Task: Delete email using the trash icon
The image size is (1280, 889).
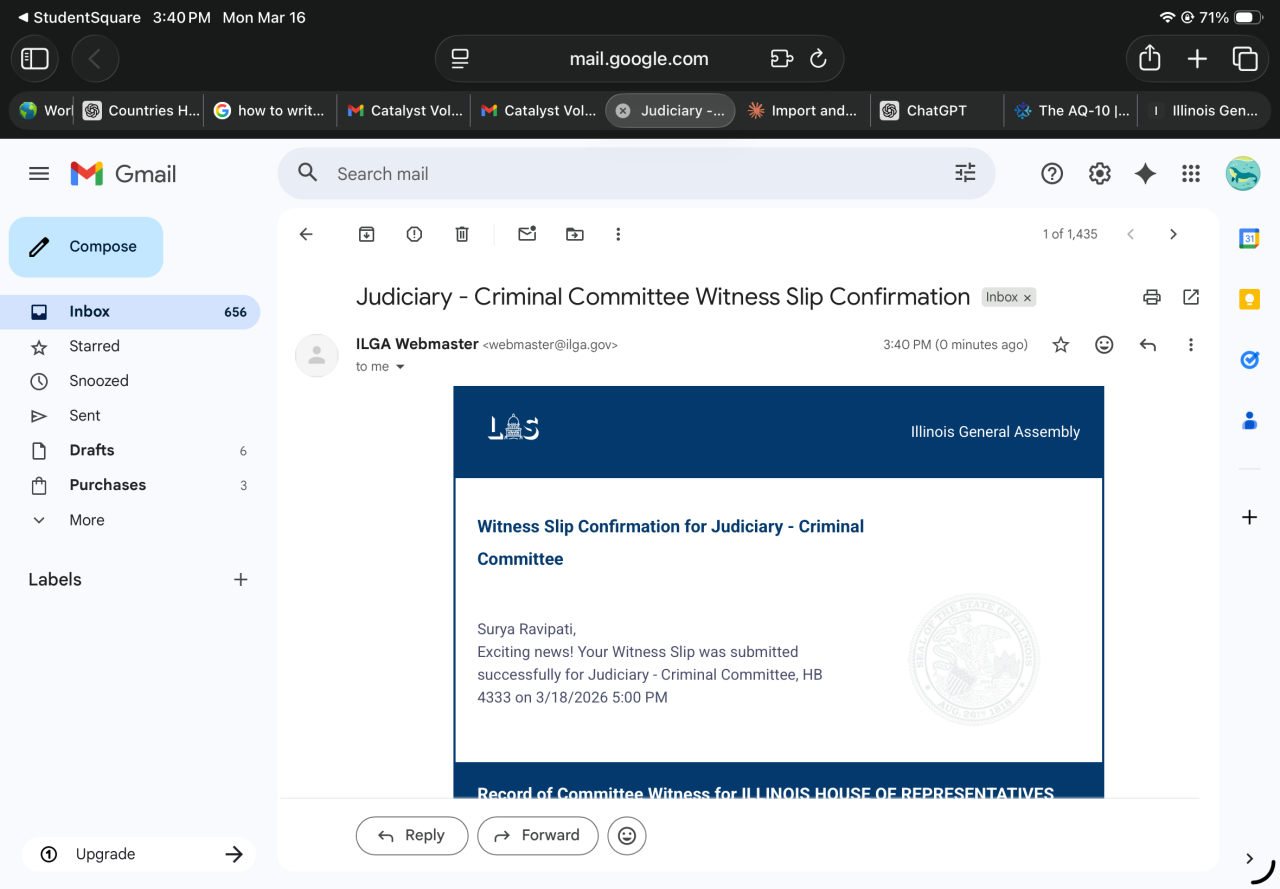Action: [462, 234]
